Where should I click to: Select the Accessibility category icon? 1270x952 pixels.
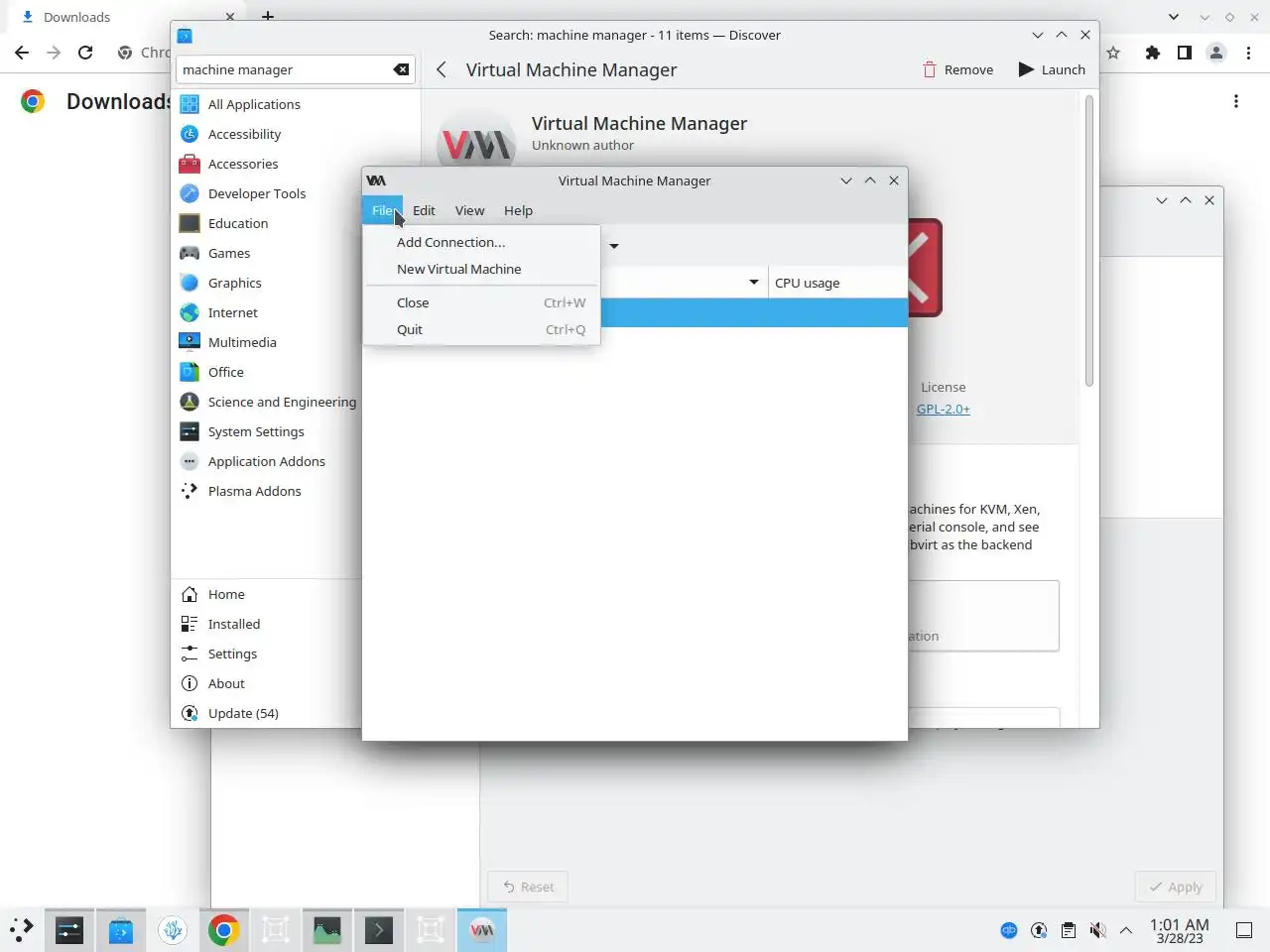(x=190, y=134)
